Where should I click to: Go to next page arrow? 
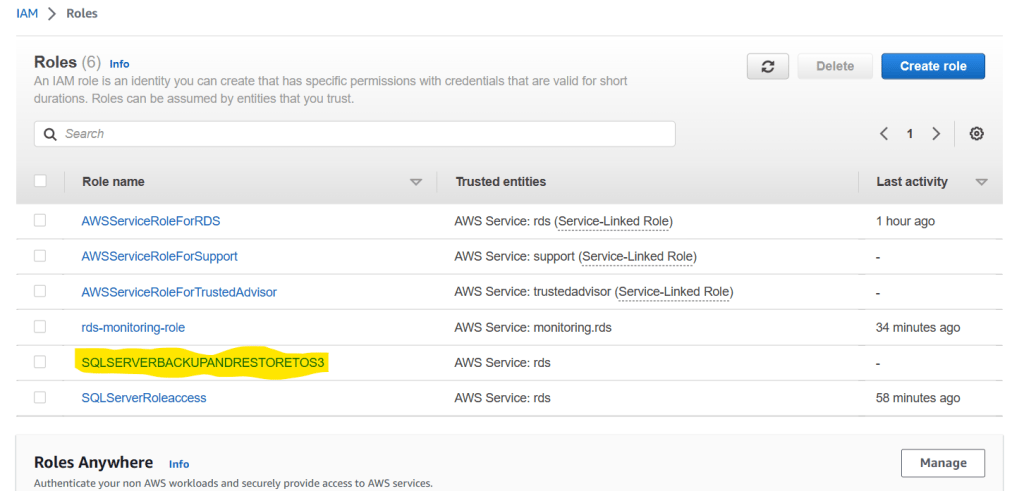pos(936,134)
